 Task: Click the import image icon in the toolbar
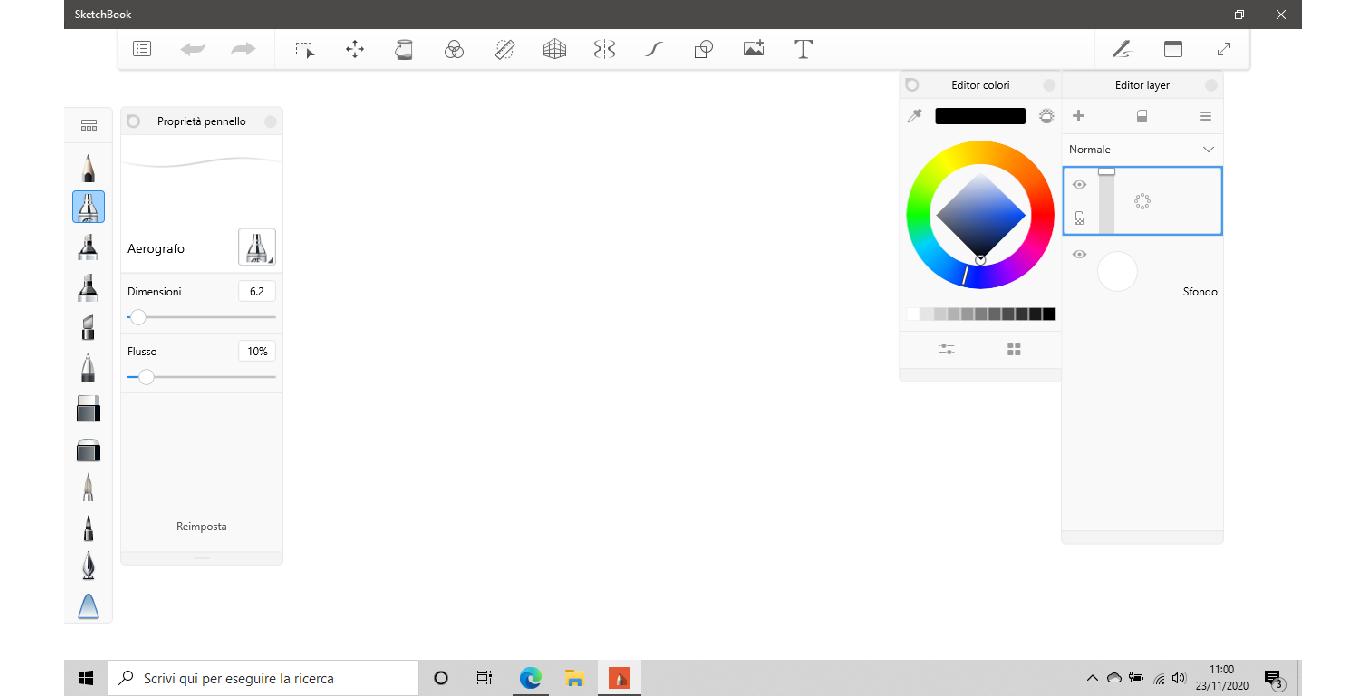753,48
